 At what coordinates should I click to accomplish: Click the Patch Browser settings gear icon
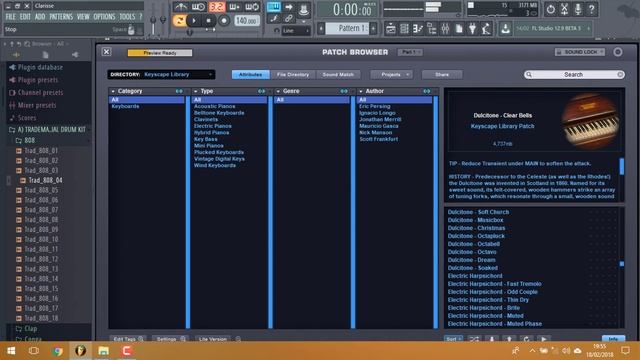point(618,52)
